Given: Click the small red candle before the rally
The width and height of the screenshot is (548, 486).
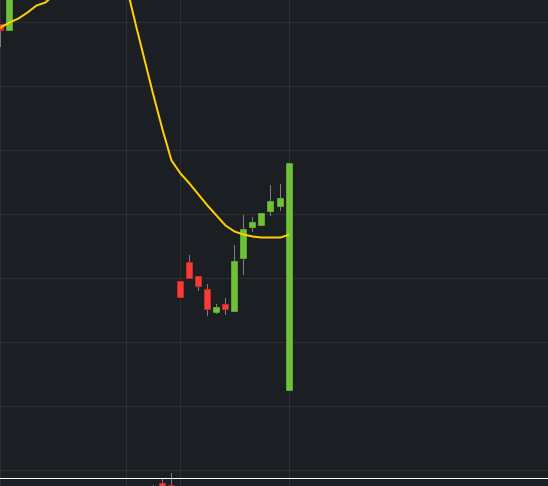Looking at the screenshot, I should tap(225, 307).
